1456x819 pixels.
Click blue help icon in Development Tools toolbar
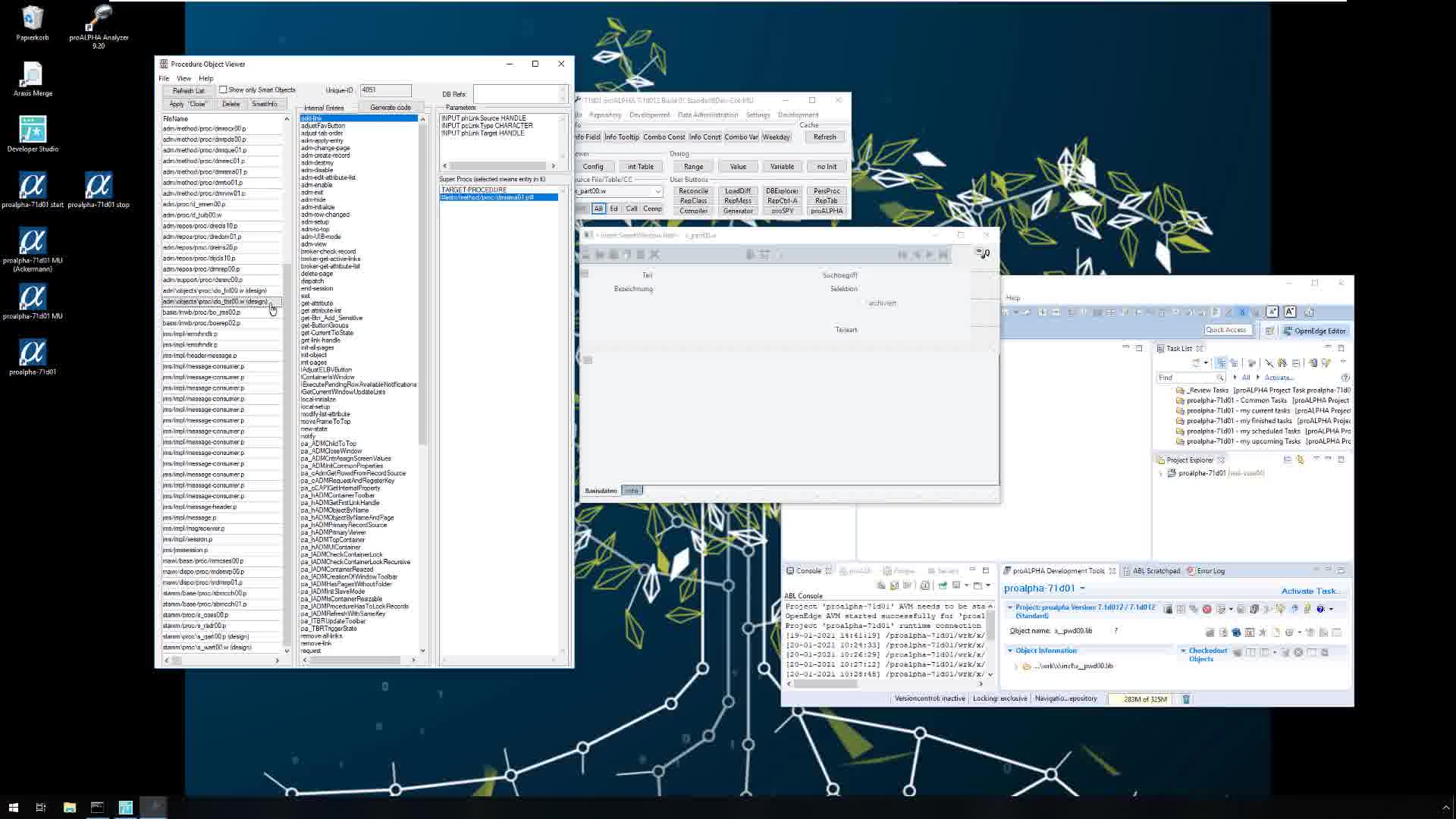[x=1320, y=609]
